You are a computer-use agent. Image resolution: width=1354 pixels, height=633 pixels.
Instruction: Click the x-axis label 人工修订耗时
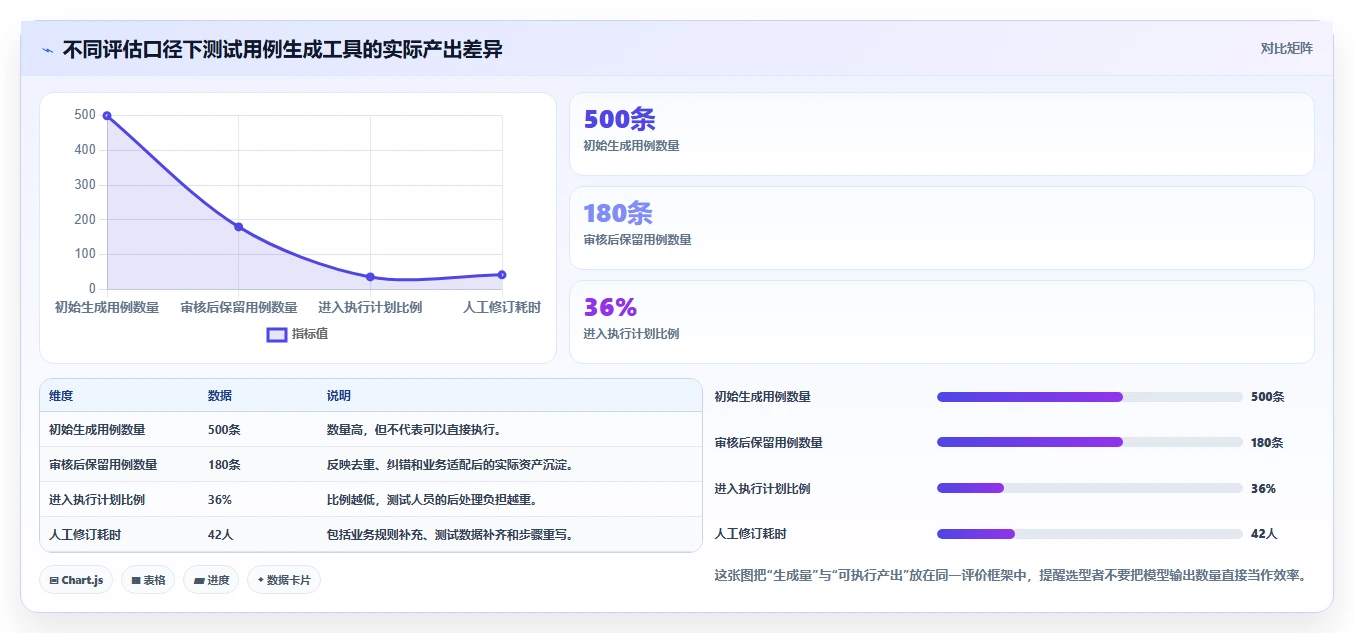[x=502, y=307]
